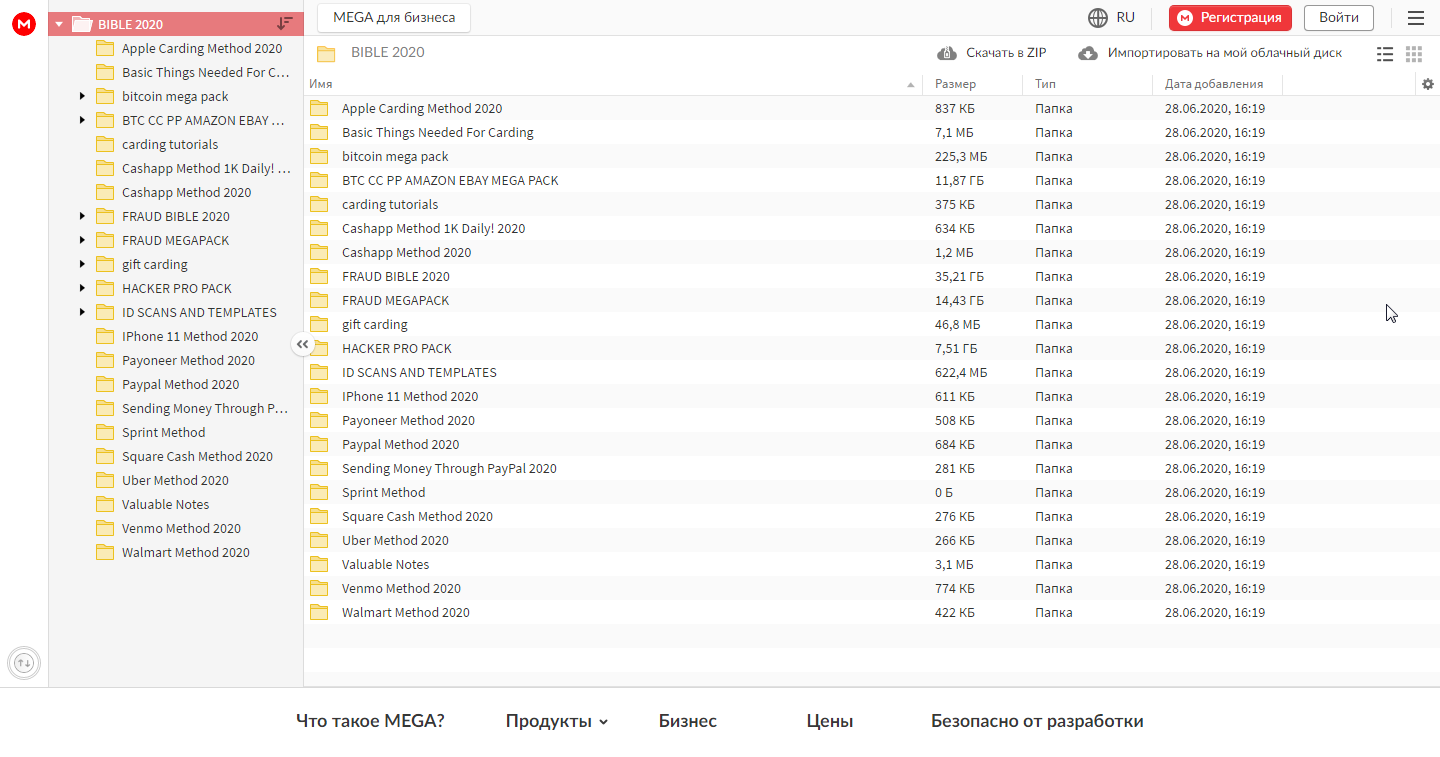Viewport: 1440px width, 757px height.
Task: Open the Продукты footer dropdown
Action: [x=556, y=720]
